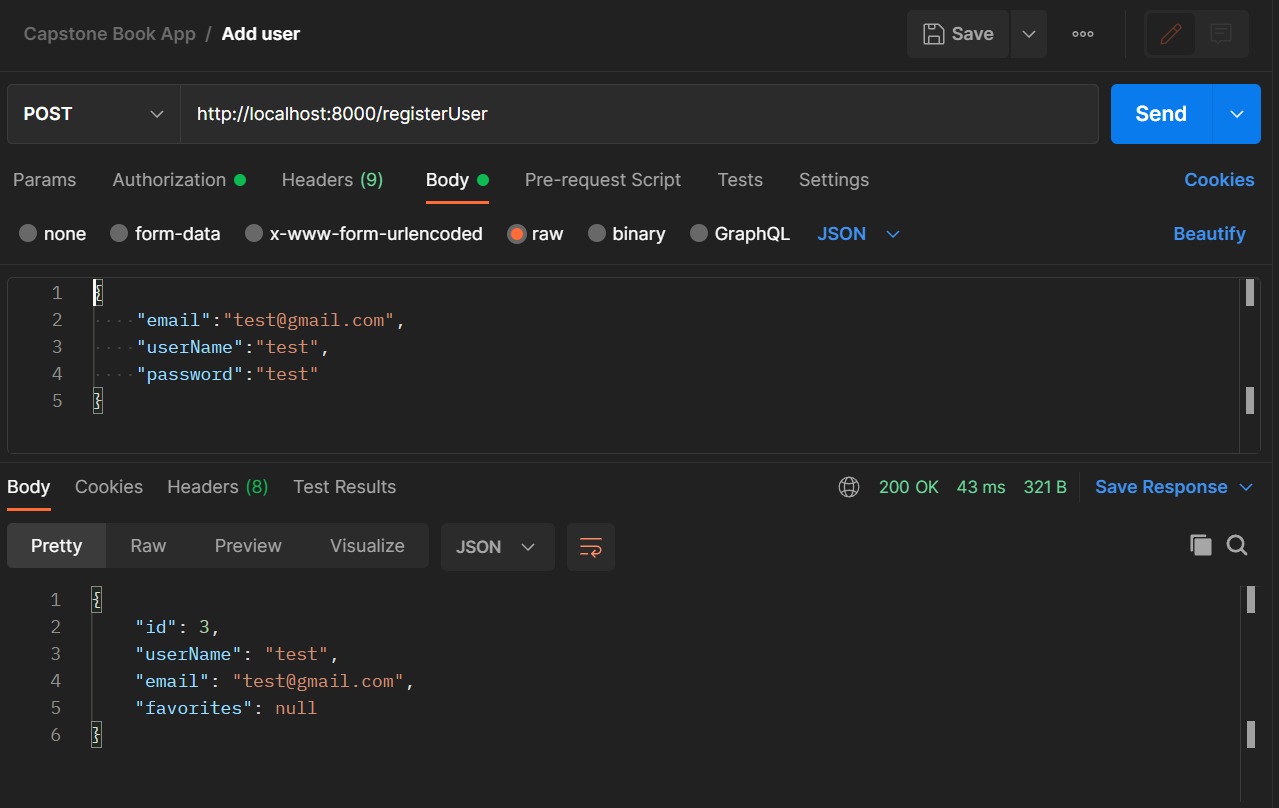Screen dimensions: 1279x808
Task: Open the request Headers (9) tab
Action: pyautogui.click(x=332, y=180)
